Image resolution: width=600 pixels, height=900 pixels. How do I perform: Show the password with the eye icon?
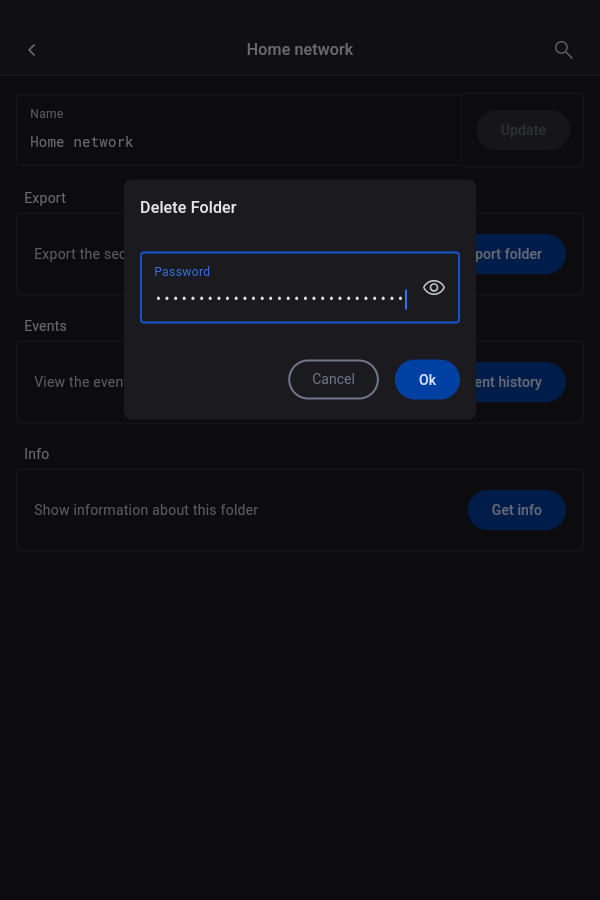[434, 288]
